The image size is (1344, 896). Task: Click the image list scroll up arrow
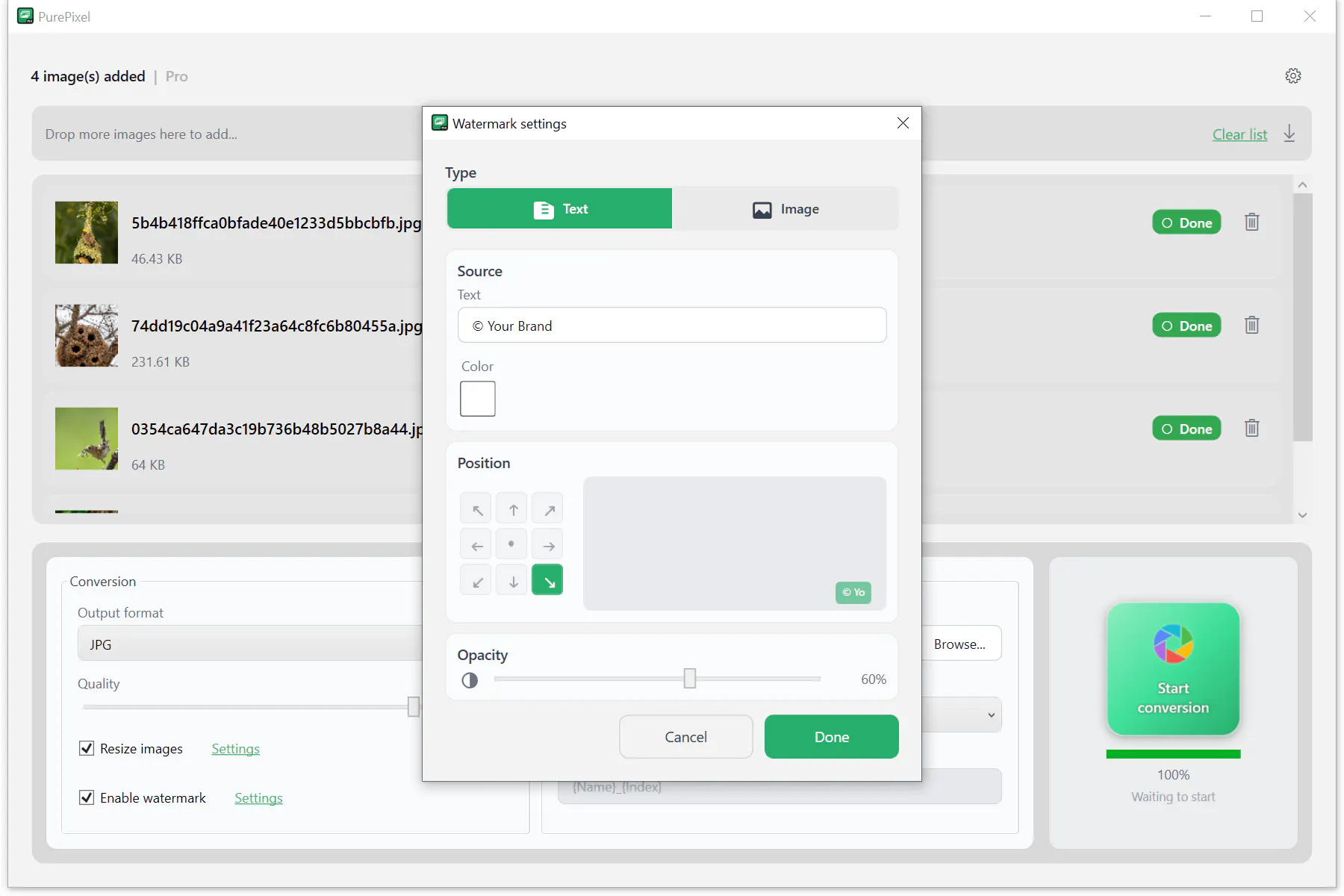pos(1302,185)
